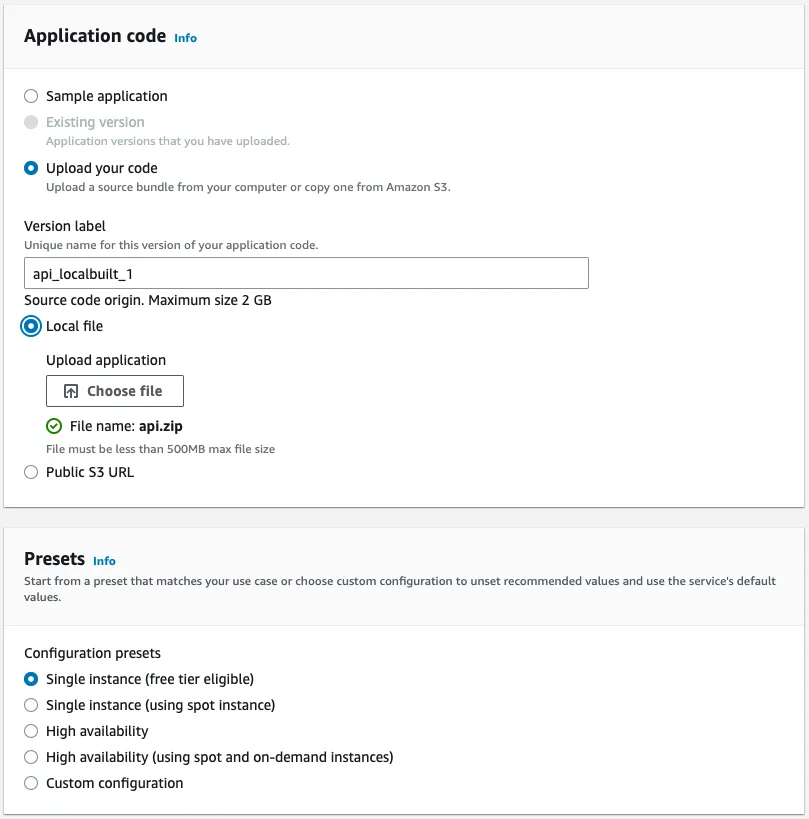Pick Single instance (using spot instance) preset
This screenshot has height=819, width=809.
[31, 705]
